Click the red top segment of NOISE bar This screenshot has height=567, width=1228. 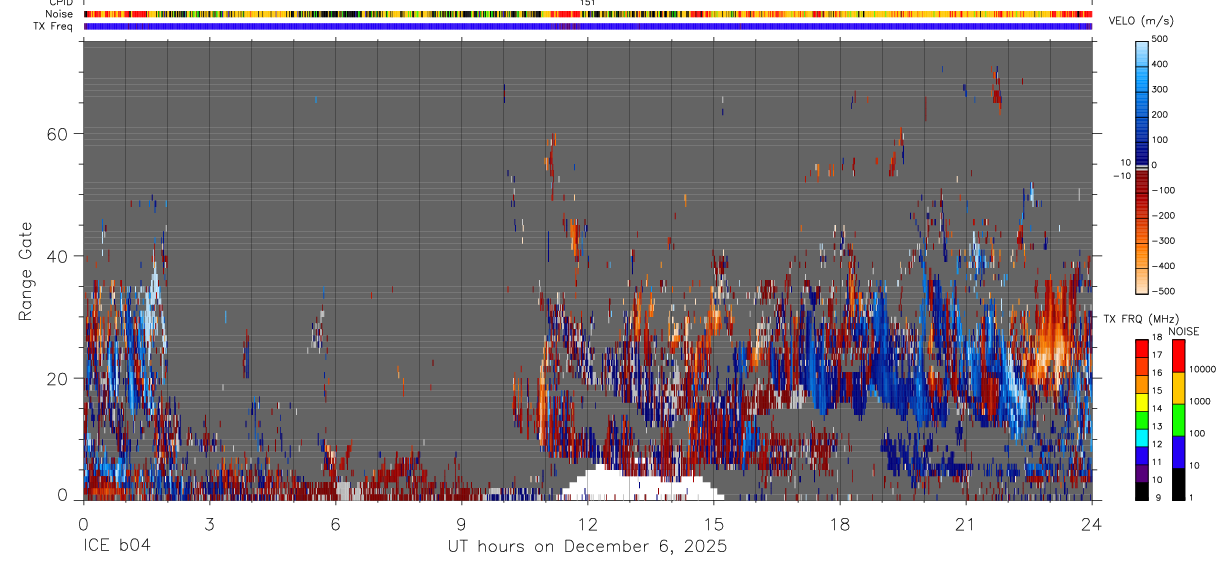(x=1179, y=355)
